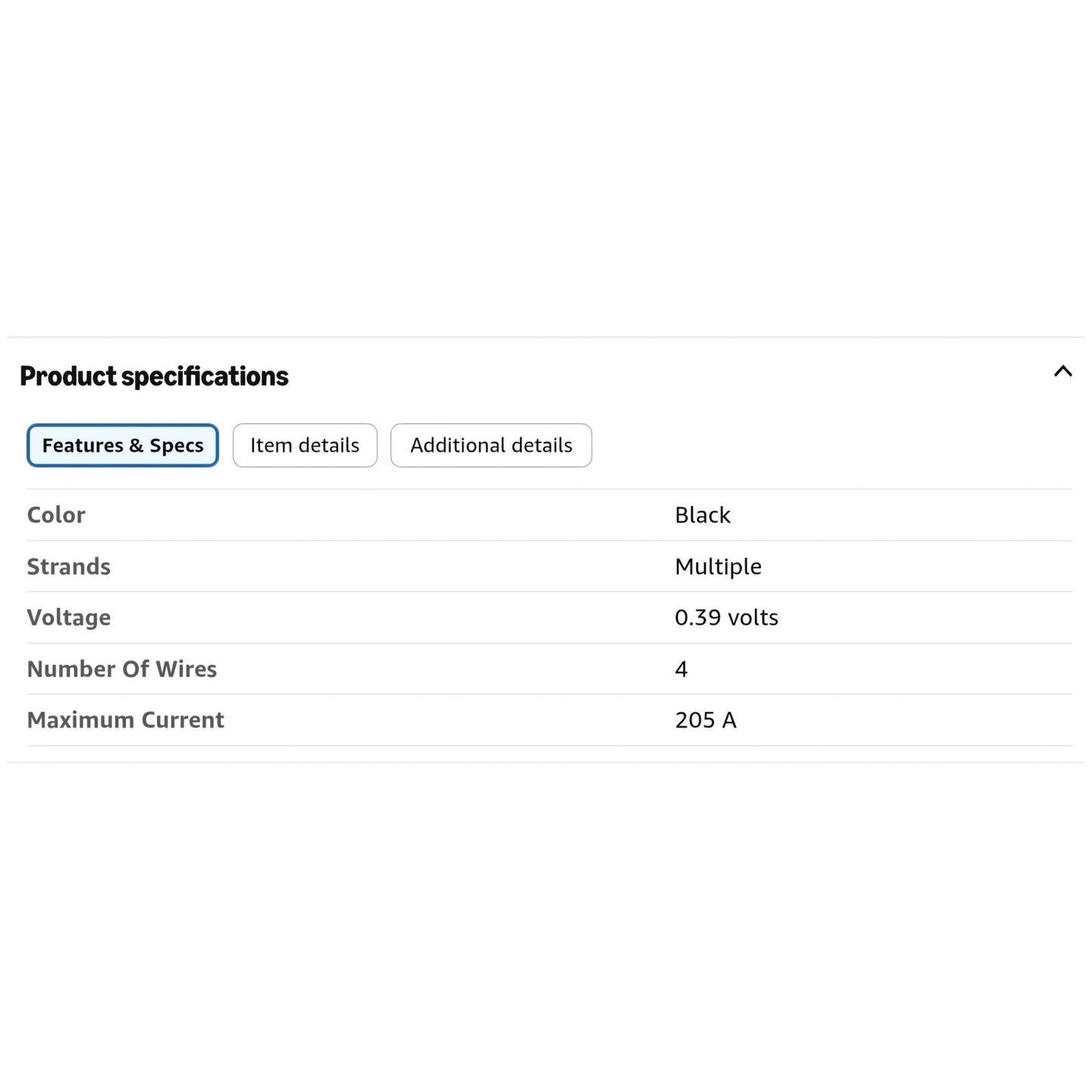Click the number of wires value 4
This screenshot has height=1092, width=1092.
[681, 669]
